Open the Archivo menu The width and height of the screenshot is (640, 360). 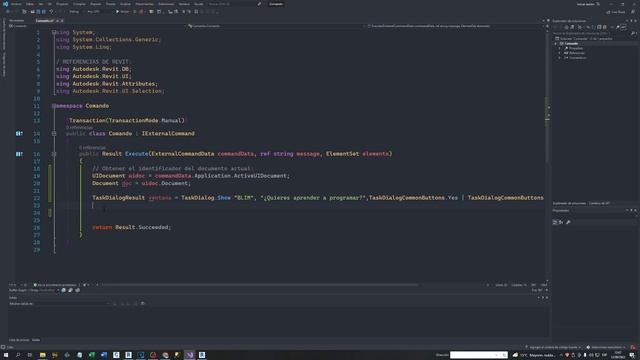16,4
